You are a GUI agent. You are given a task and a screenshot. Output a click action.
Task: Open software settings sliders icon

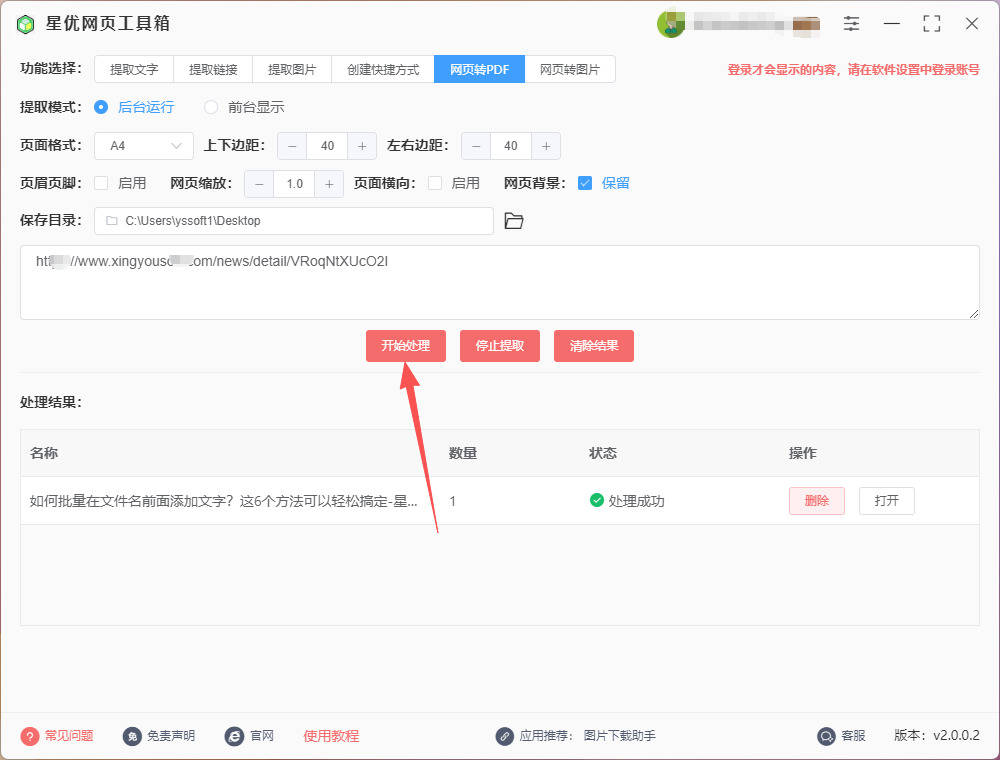click(851, 24)
